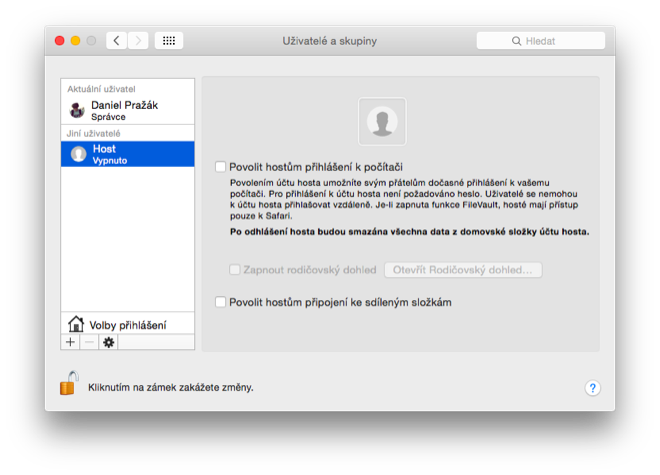Toggle Zapnout rodičovský dohled checkbox
Screen dimensions: 660x475
click(234, 270)
